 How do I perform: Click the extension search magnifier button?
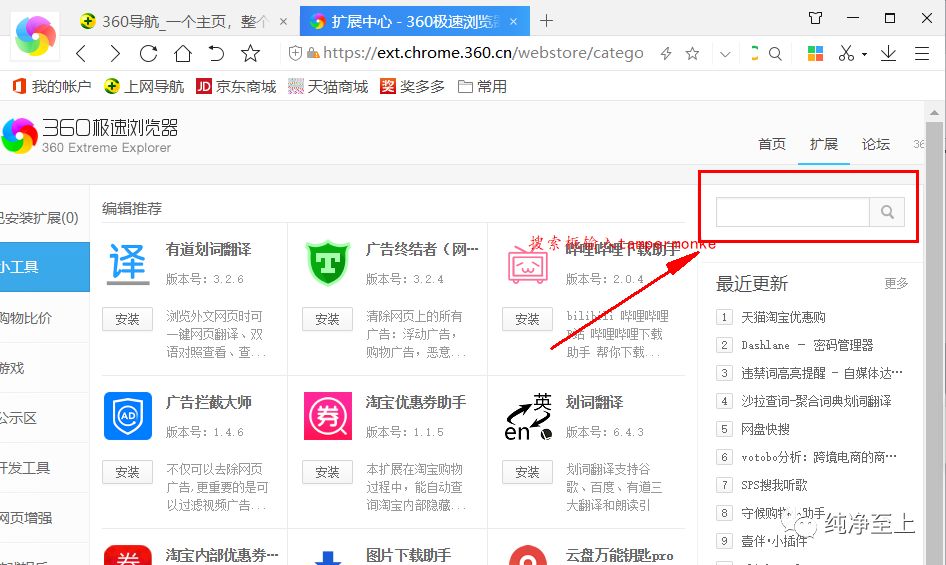tap(887, 212)
